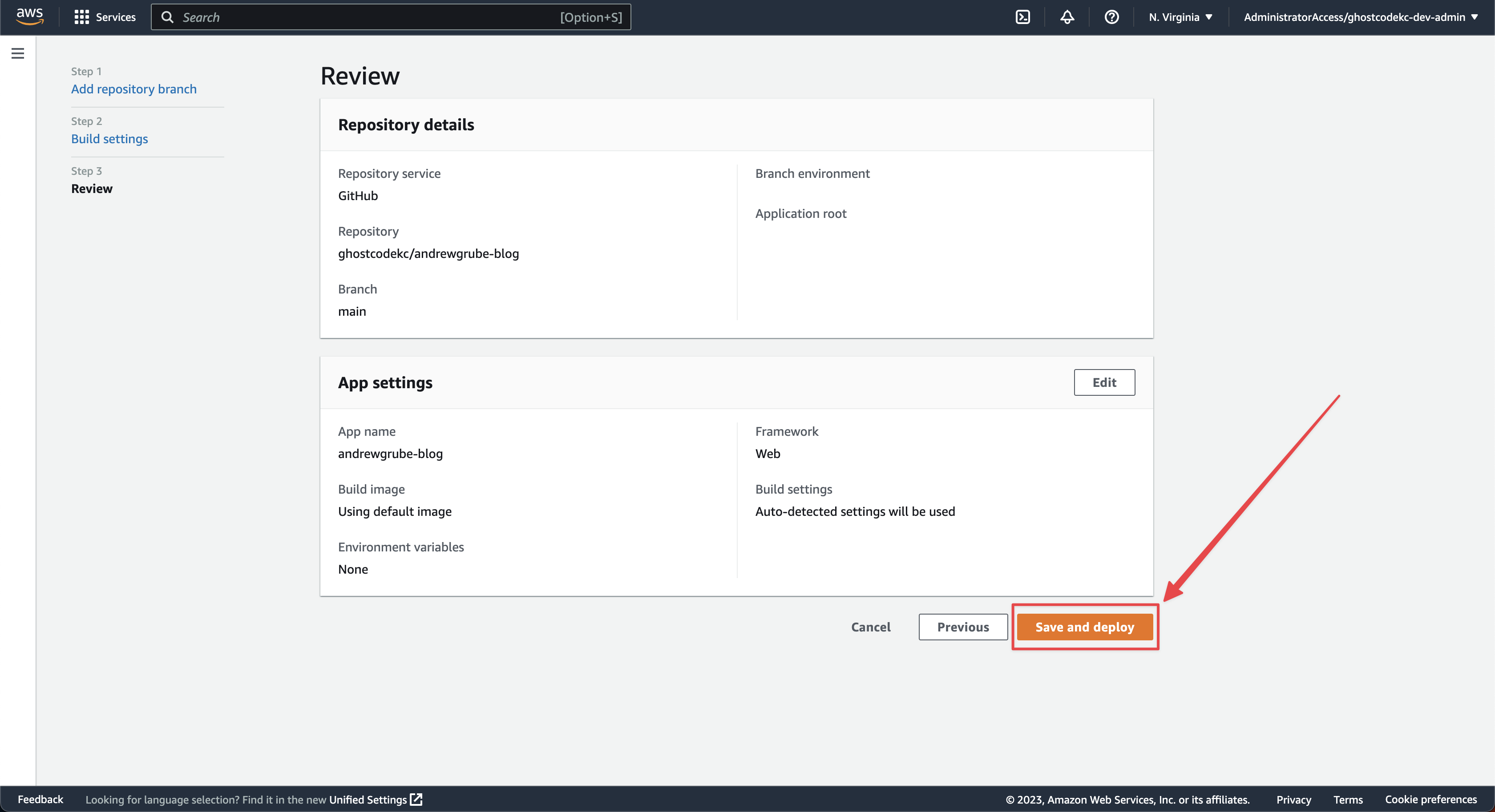Select Environment variables value None

[x=353, y=569]
